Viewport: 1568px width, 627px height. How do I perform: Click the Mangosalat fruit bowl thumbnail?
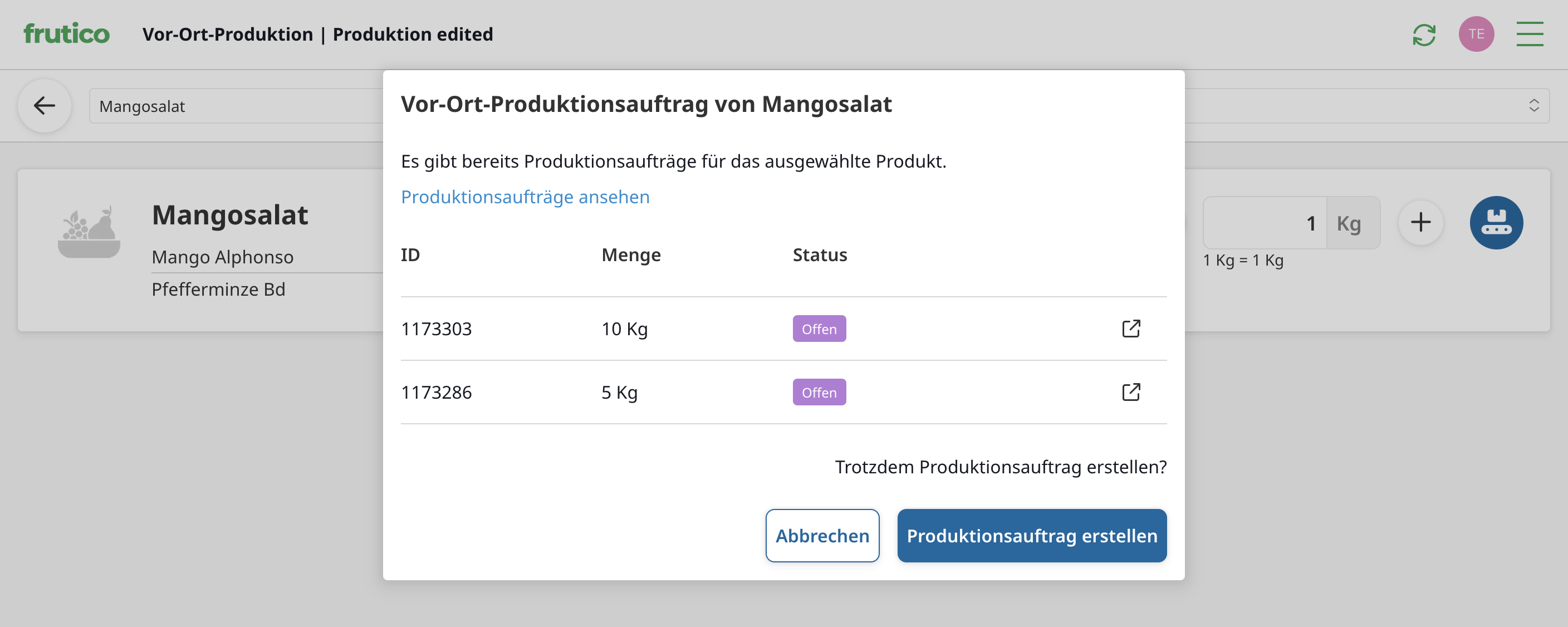pyautogui.click(x=89, y=232)
